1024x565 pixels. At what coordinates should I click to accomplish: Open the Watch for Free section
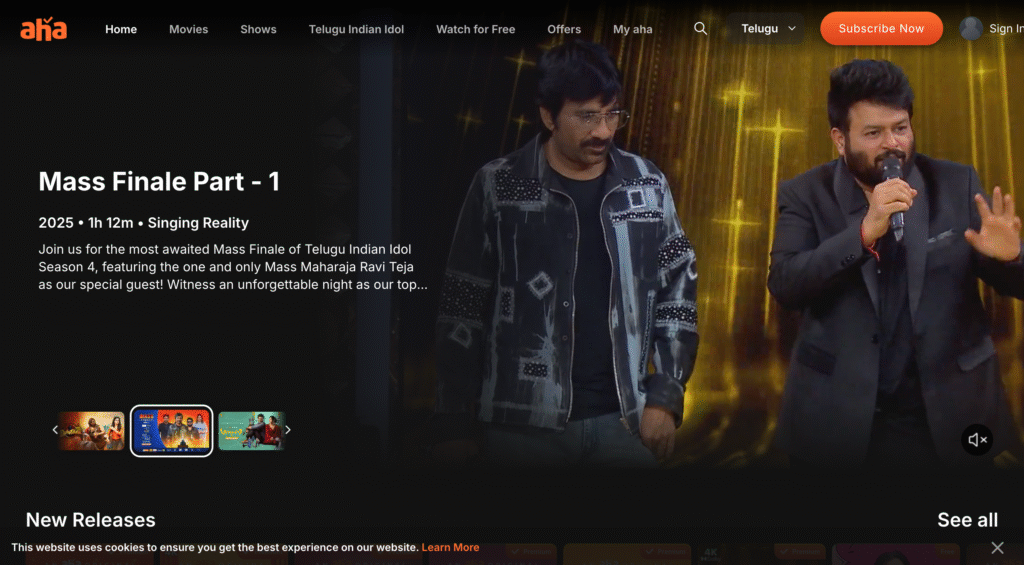pos(475,29)
